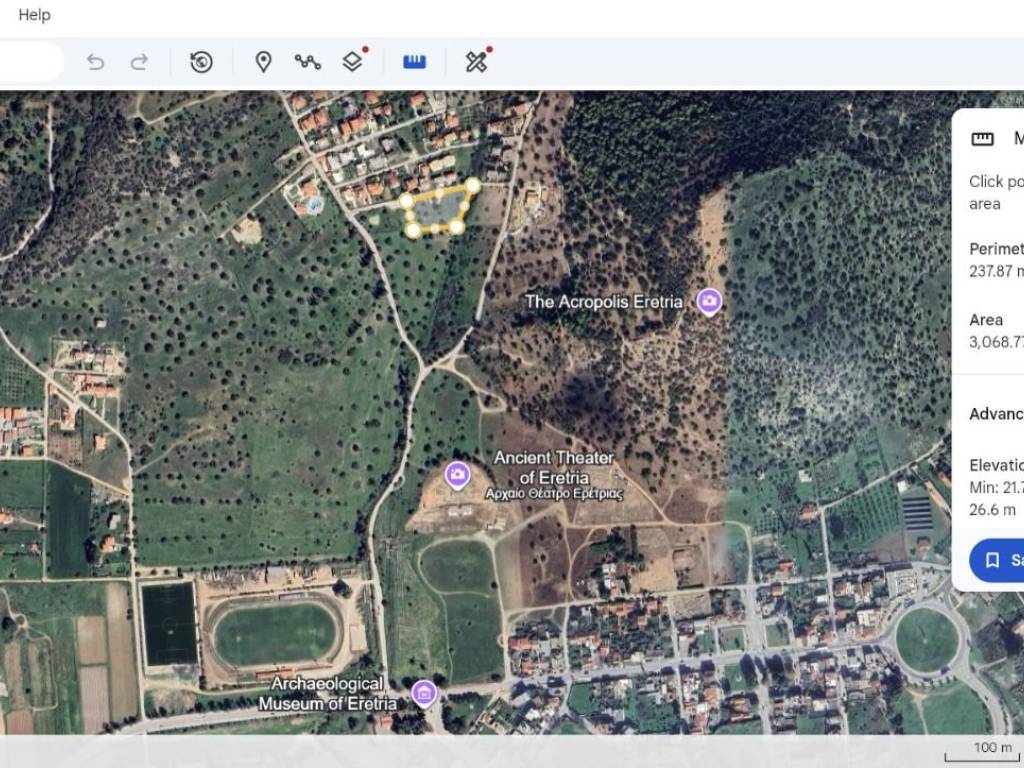Click the Undo arrow in toolbar
Viewport: 1024px width, 768px height.
96,62
